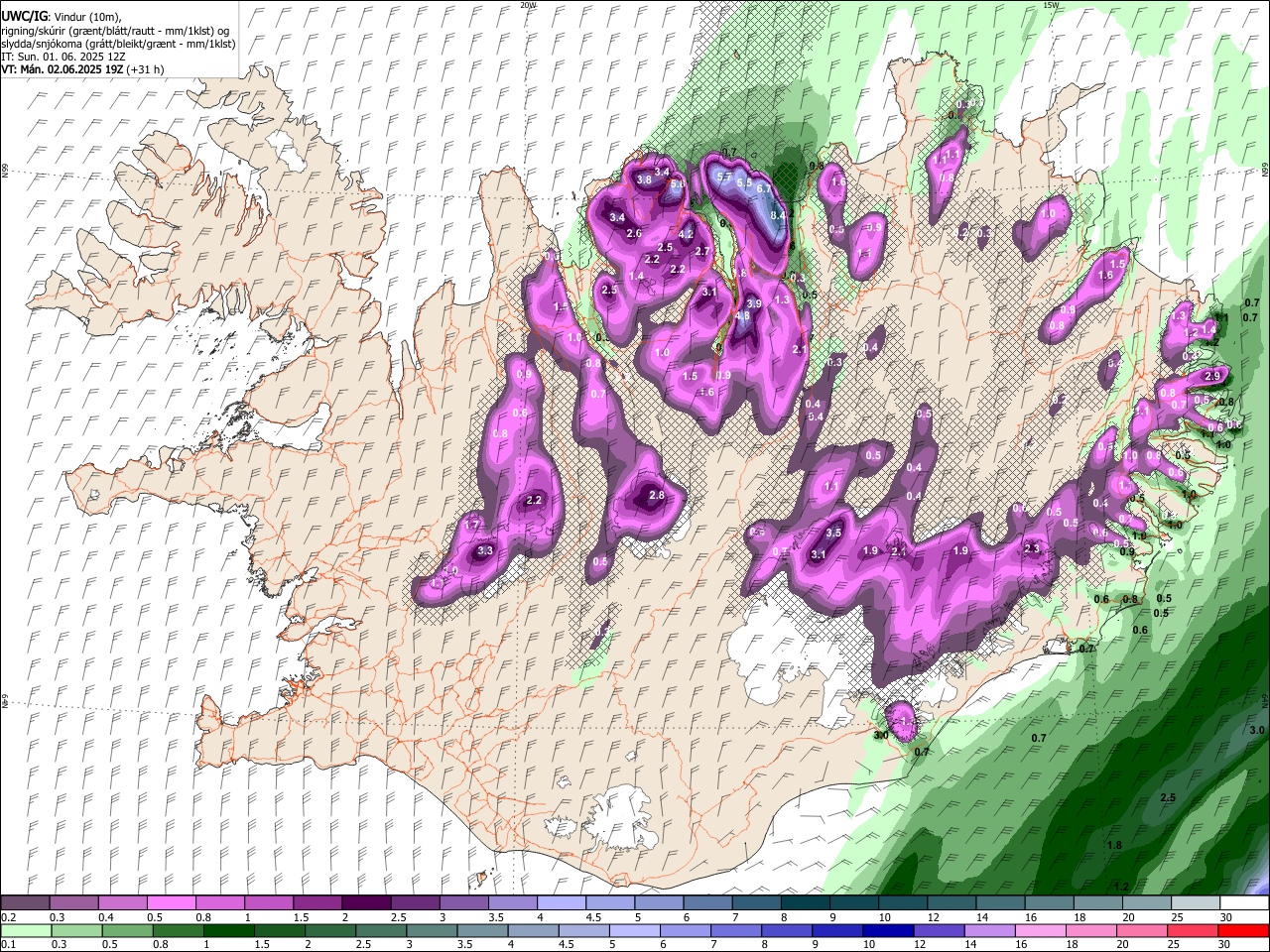Select the slydda/snjókoma legend description line
The width and height of the screenshot is (1270, 952).
[x=118, y=44]
